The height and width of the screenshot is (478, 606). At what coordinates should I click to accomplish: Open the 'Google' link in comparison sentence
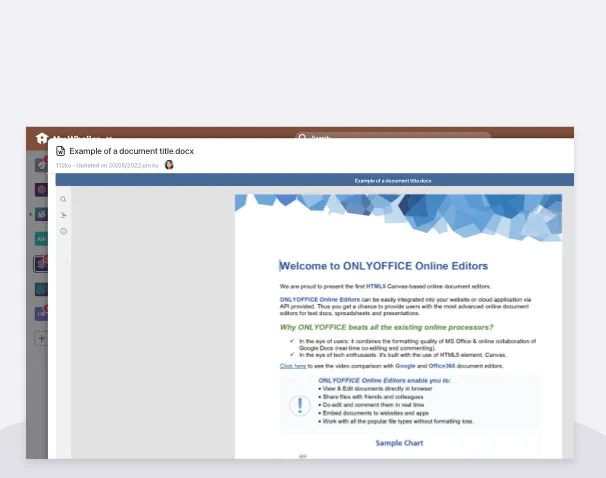click(405, 366)
